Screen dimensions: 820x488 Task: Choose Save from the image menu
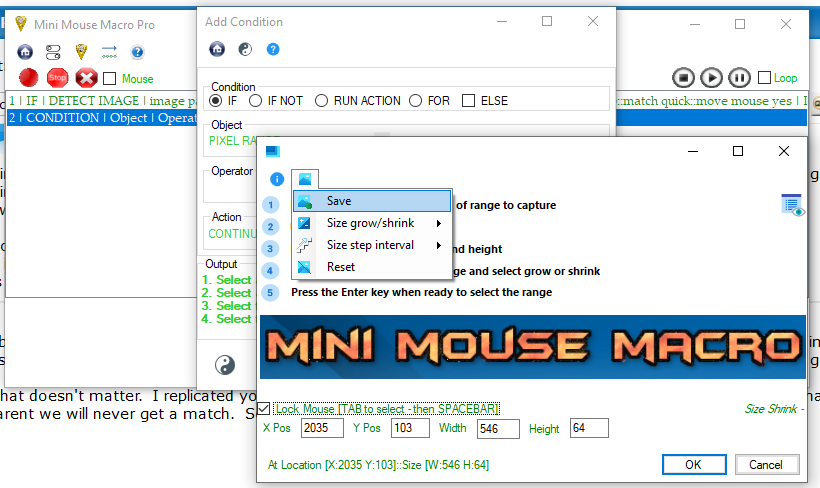tap(372, 201)
